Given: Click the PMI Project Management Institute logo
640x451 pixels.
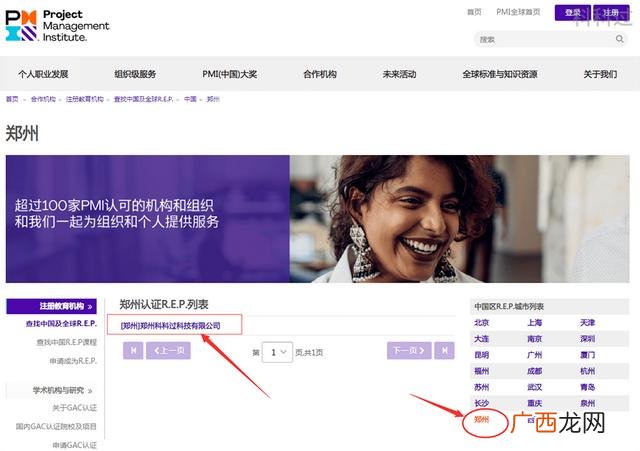Looking at the screenshot, I should [x=57, y=25].
